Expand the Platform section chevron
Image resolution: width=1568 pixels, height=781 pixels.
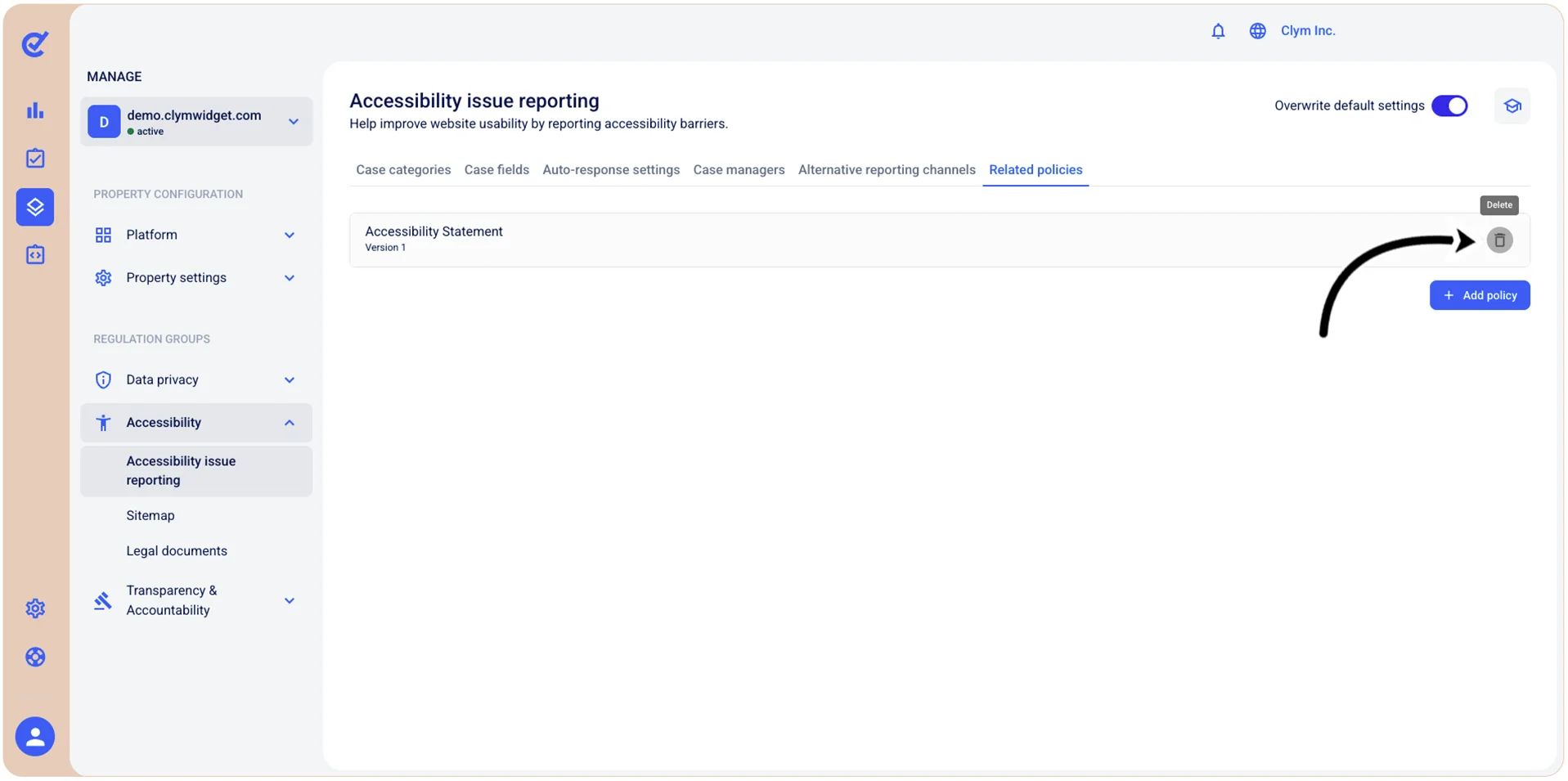[290, 236]
